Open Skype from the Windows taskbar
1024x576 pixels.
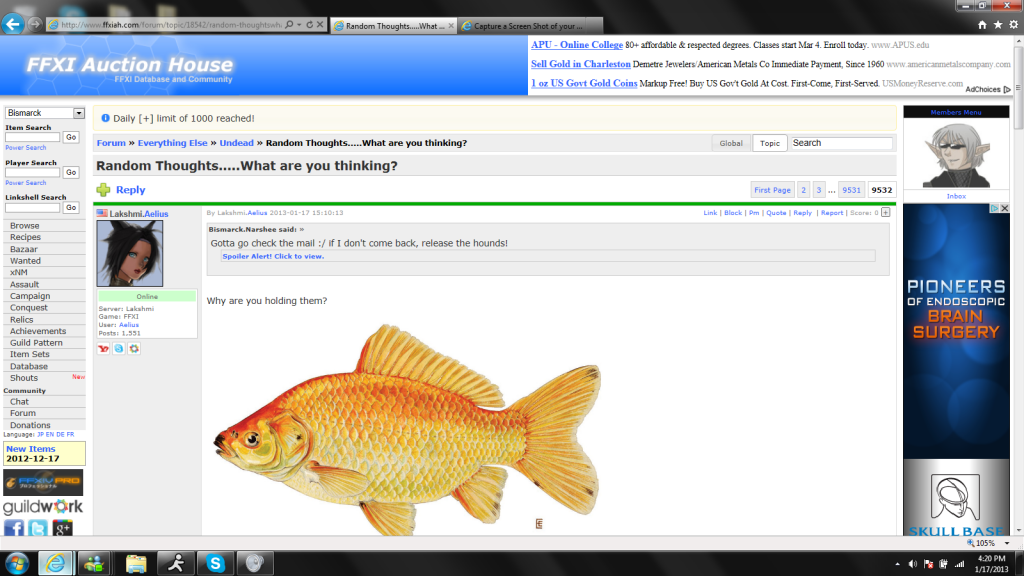(215, 563)
